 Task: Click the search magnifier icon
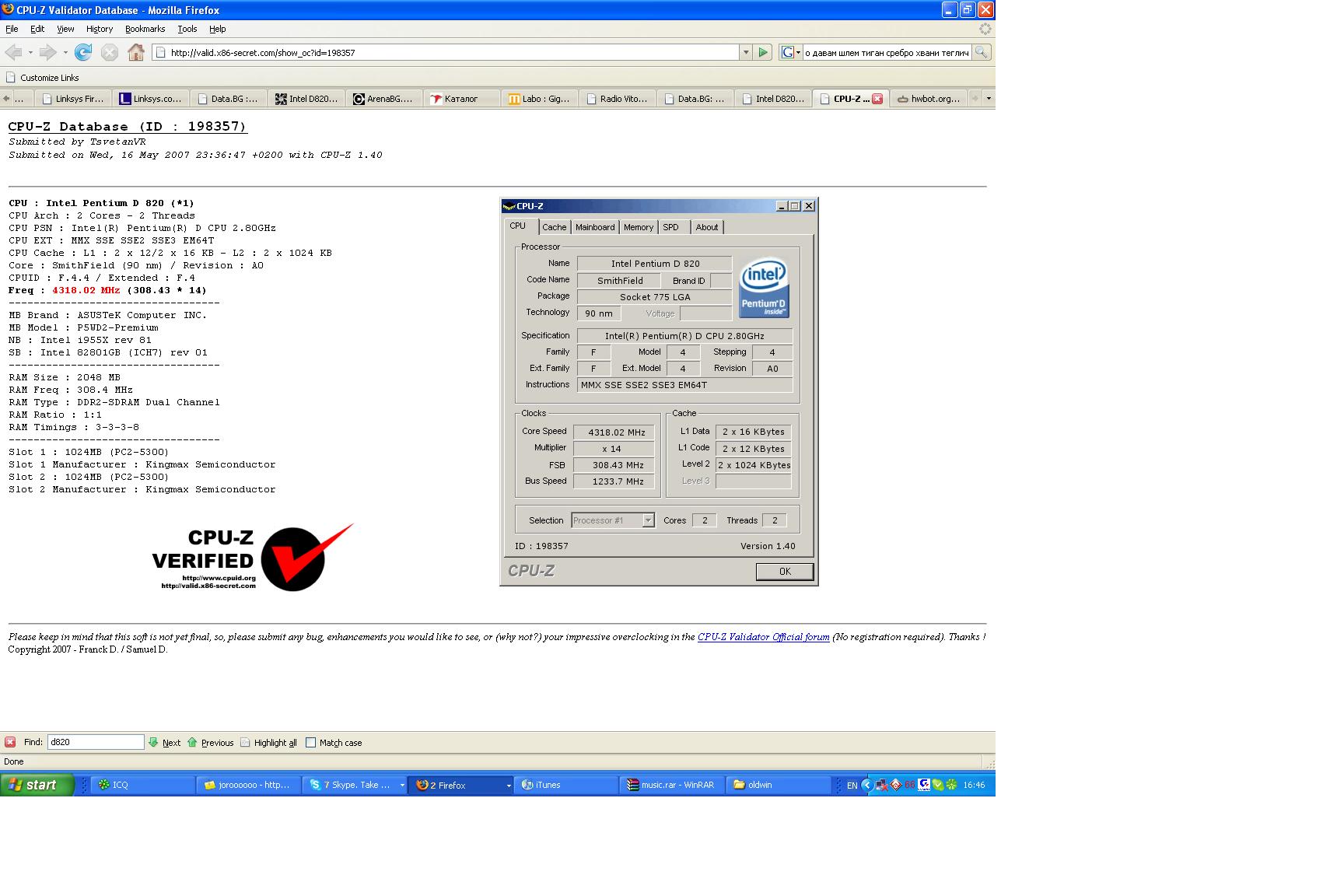[x=982, y=52]
